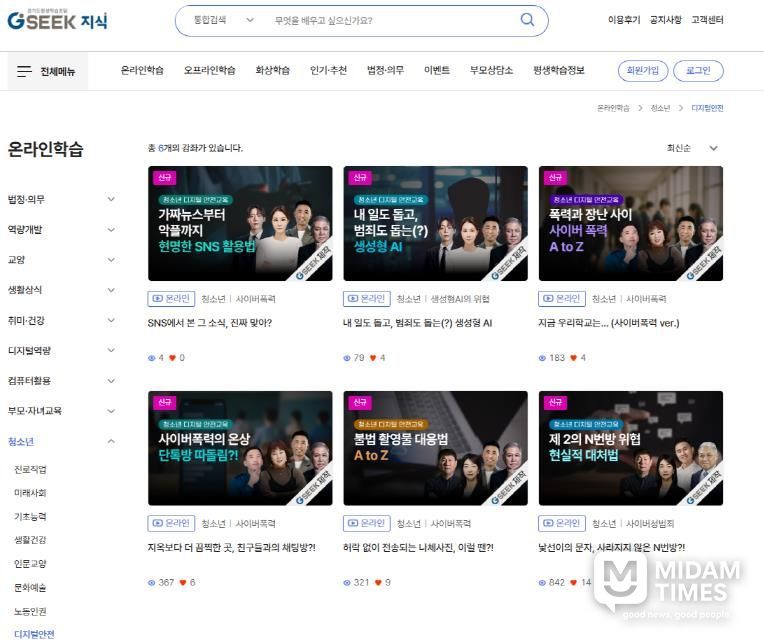Open the 제 2의 N번방 위협 thumbnail
This screenshot has width=764, height=642.
[630, 448]
